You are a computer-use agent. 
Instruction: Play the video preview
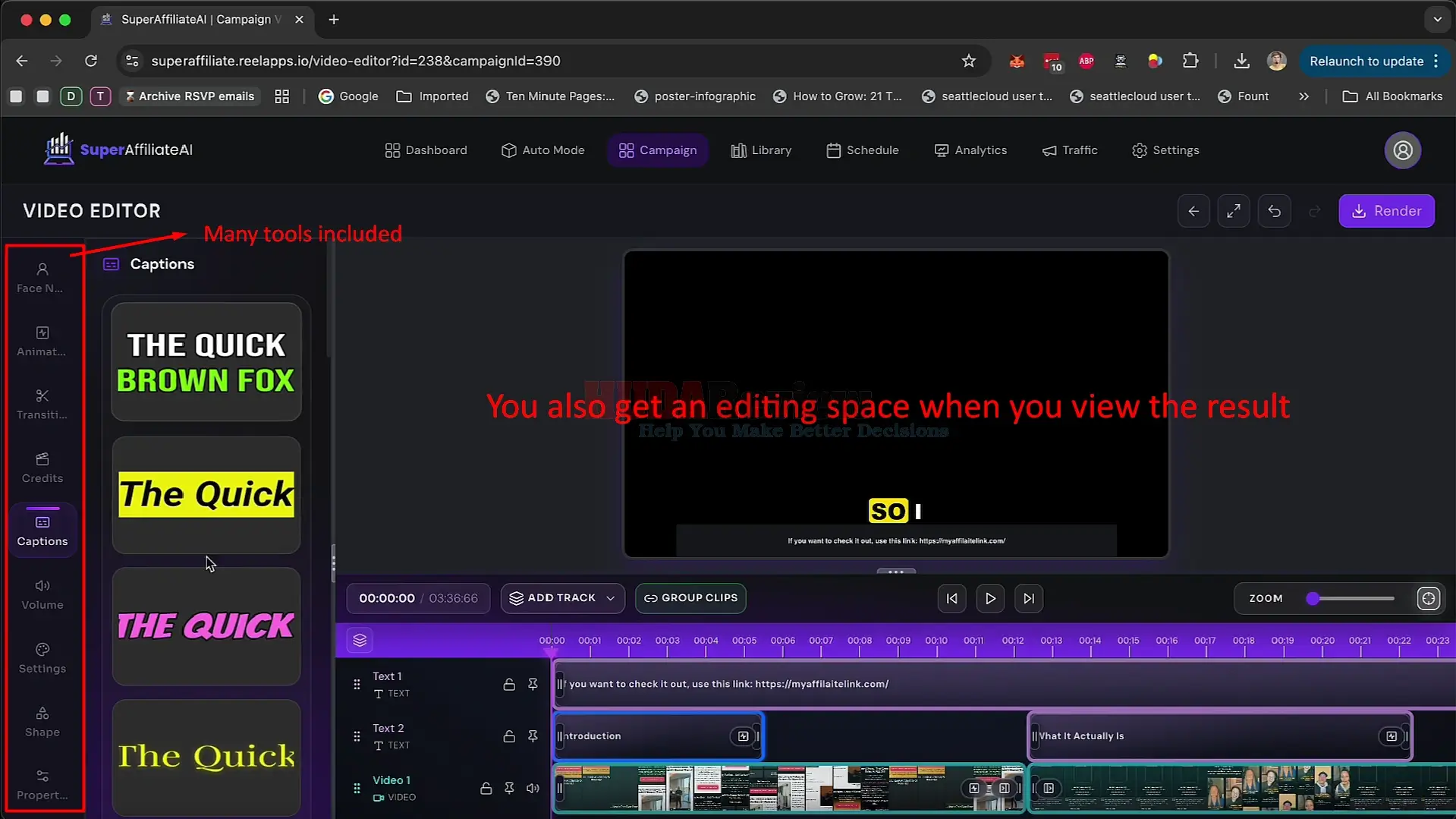tap(990, 598)
